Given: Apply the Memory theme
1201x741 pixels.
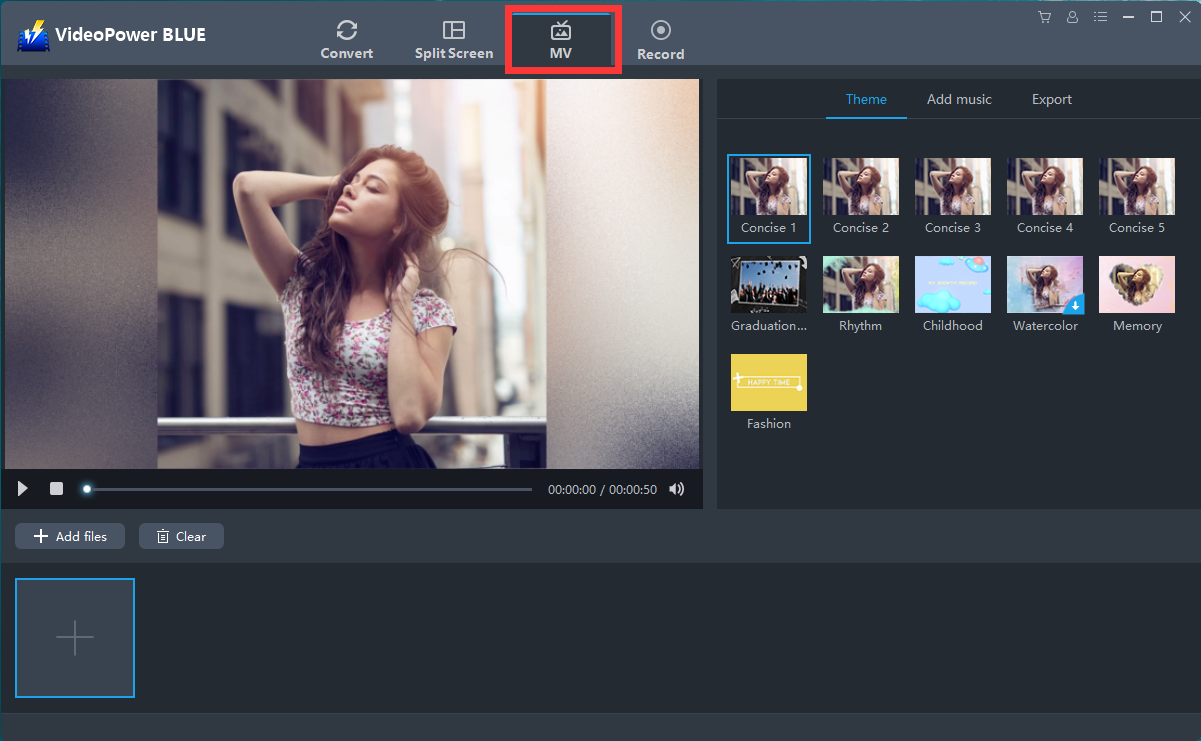Looking at the screenshot, I should 1136,285.
